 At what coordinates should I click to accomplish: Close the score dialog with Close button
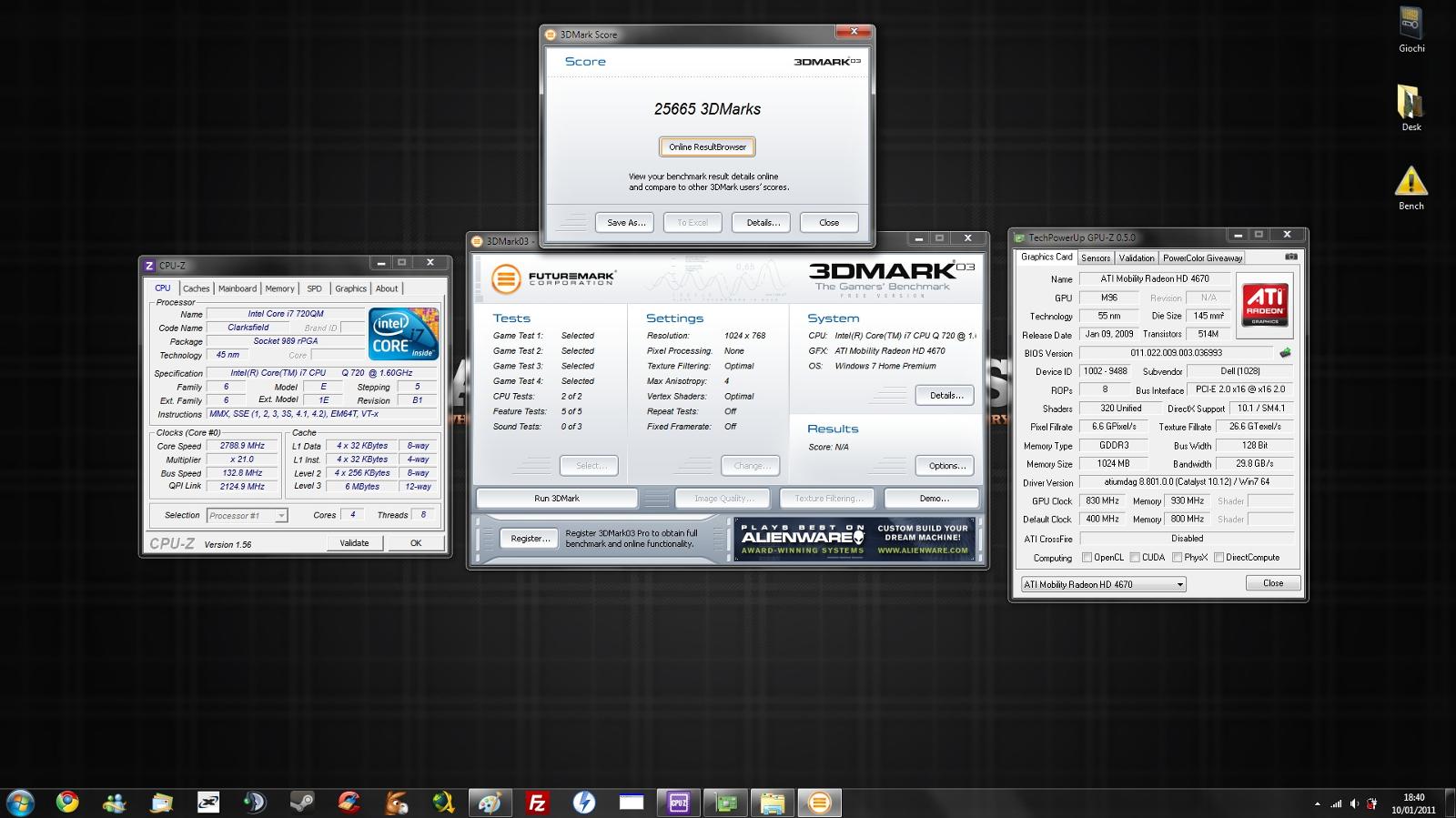(x=829, y=222)
